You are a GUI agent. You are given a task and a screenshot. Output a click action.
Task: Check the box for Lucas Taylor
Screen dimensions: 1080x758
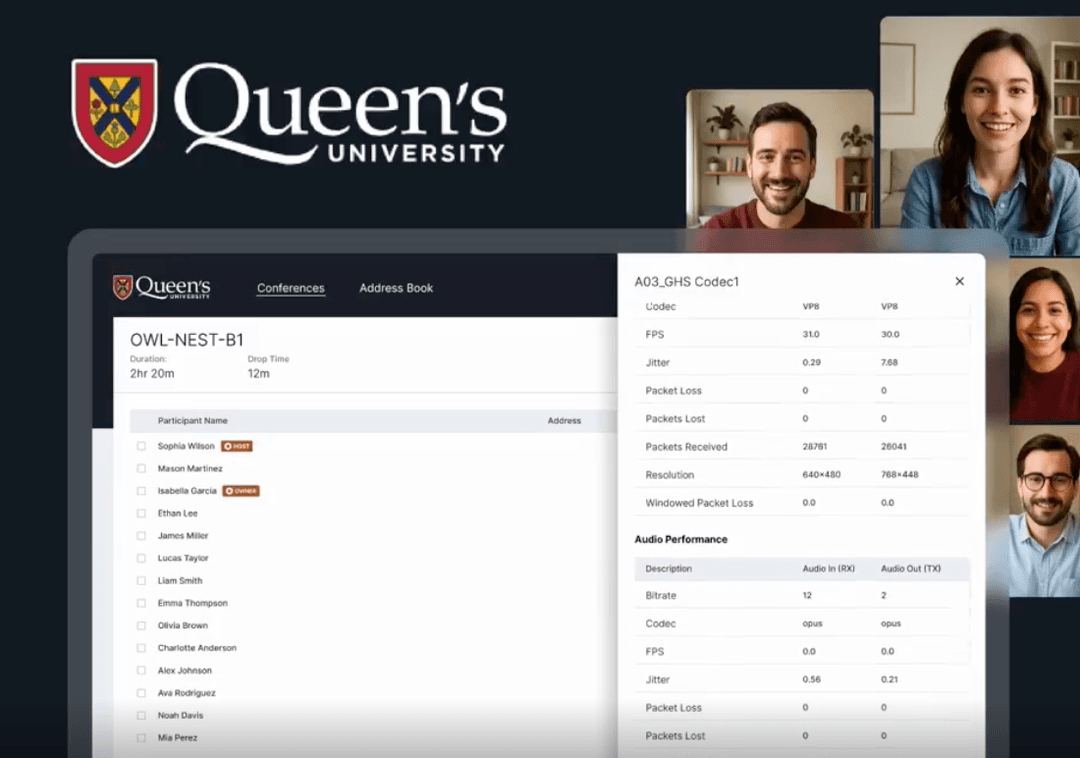[x=141, y=558]
